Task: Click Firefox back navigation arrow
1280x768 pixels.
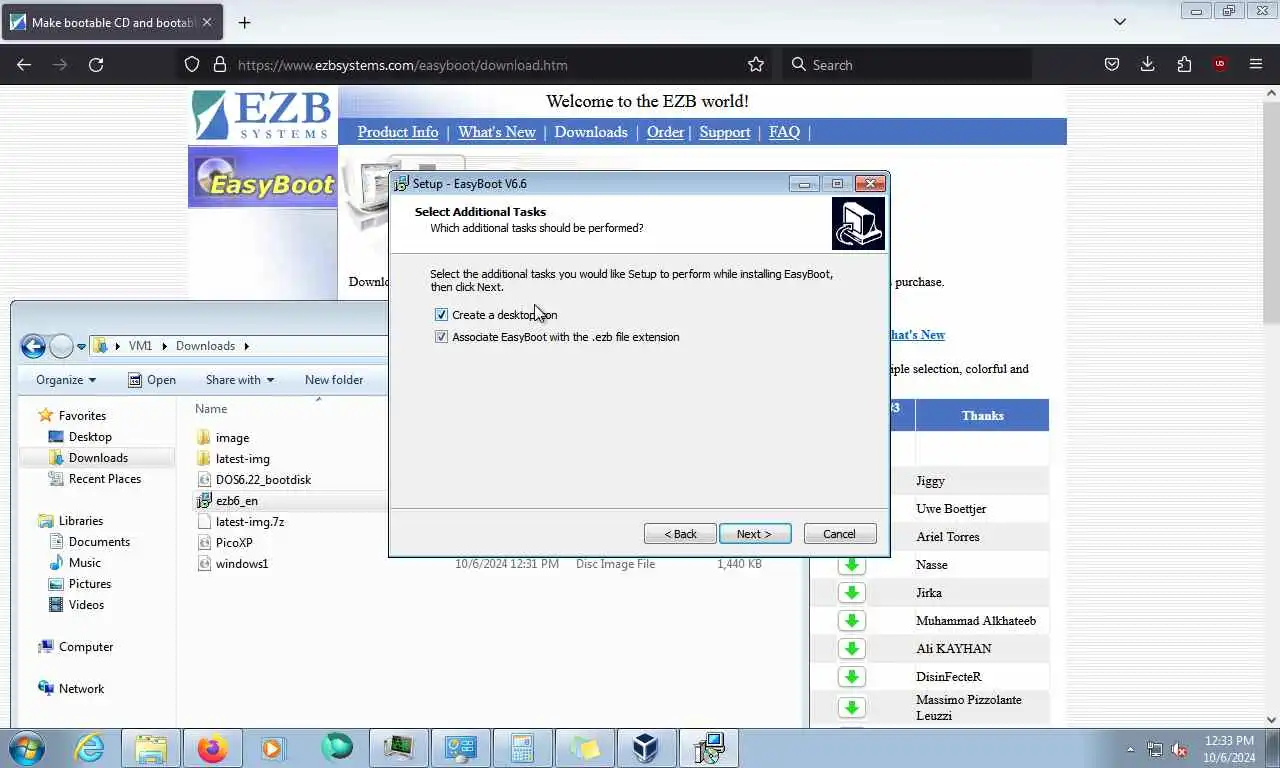Action: pos(24,65)
